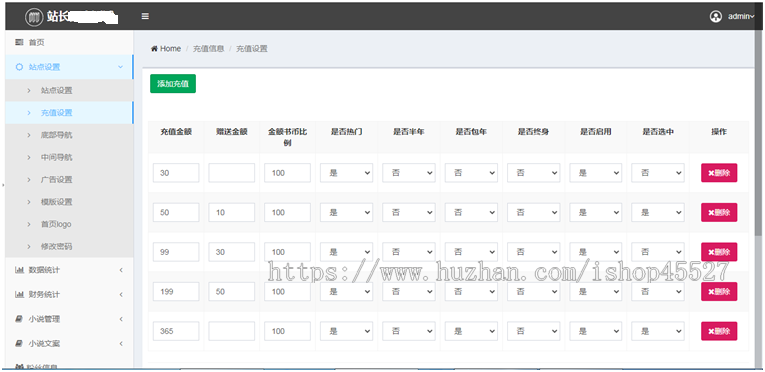This screenshot has width=765, height=372.
Task: Click the 数据统计 chart icon
Action: coord(19,270)
